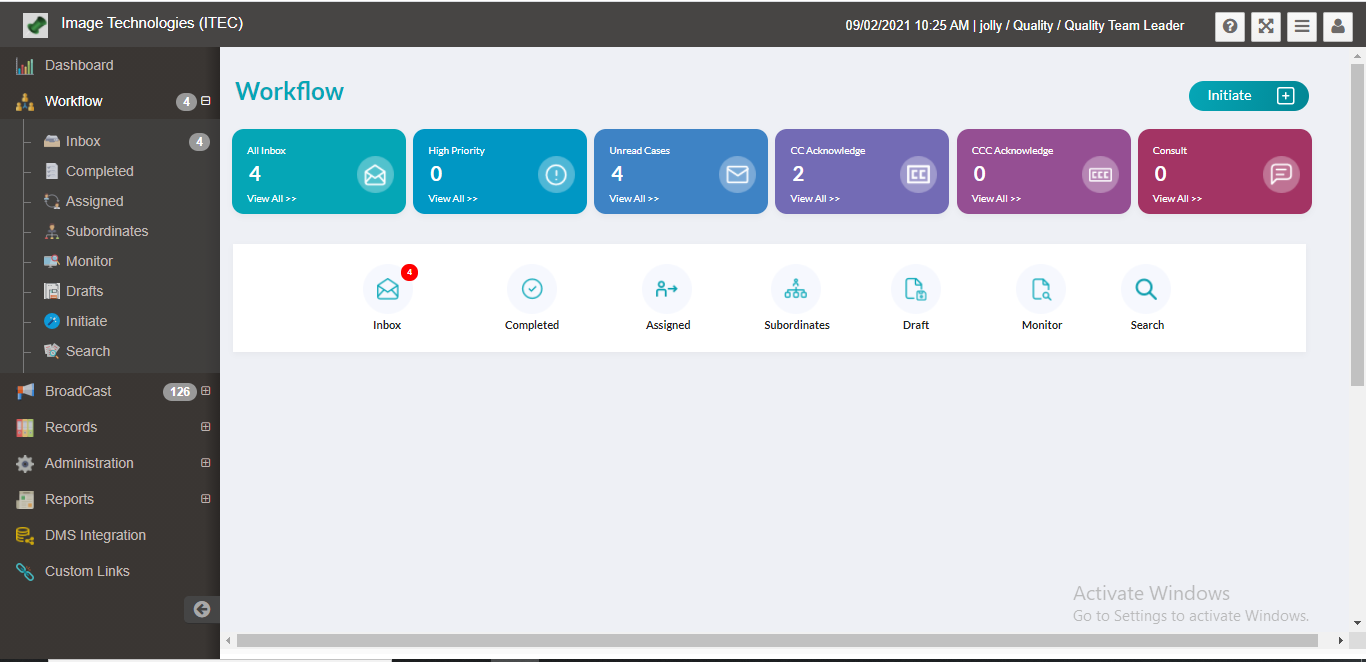Open the Inbox icon in the quick access row

pyautogui.click(x=387, y=288)
